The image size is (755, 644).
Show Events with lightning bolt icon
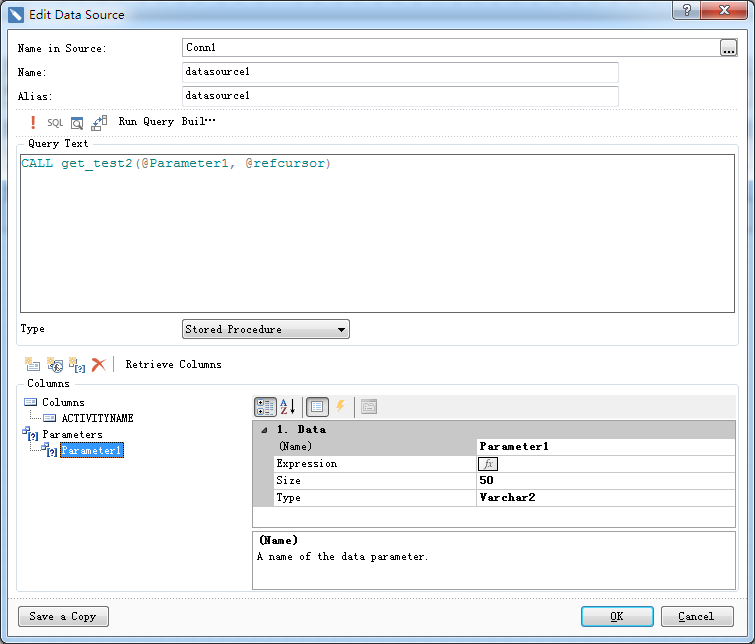tap(340, 407)
